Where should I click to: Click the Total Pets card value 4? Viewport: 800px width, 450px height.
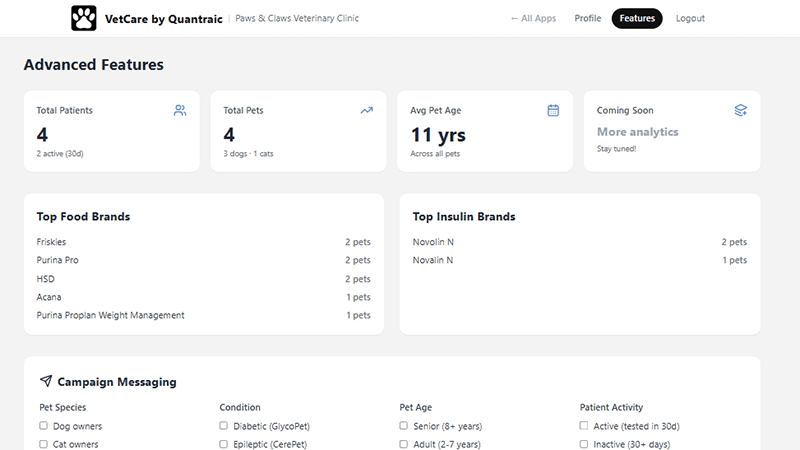point(229,135)
